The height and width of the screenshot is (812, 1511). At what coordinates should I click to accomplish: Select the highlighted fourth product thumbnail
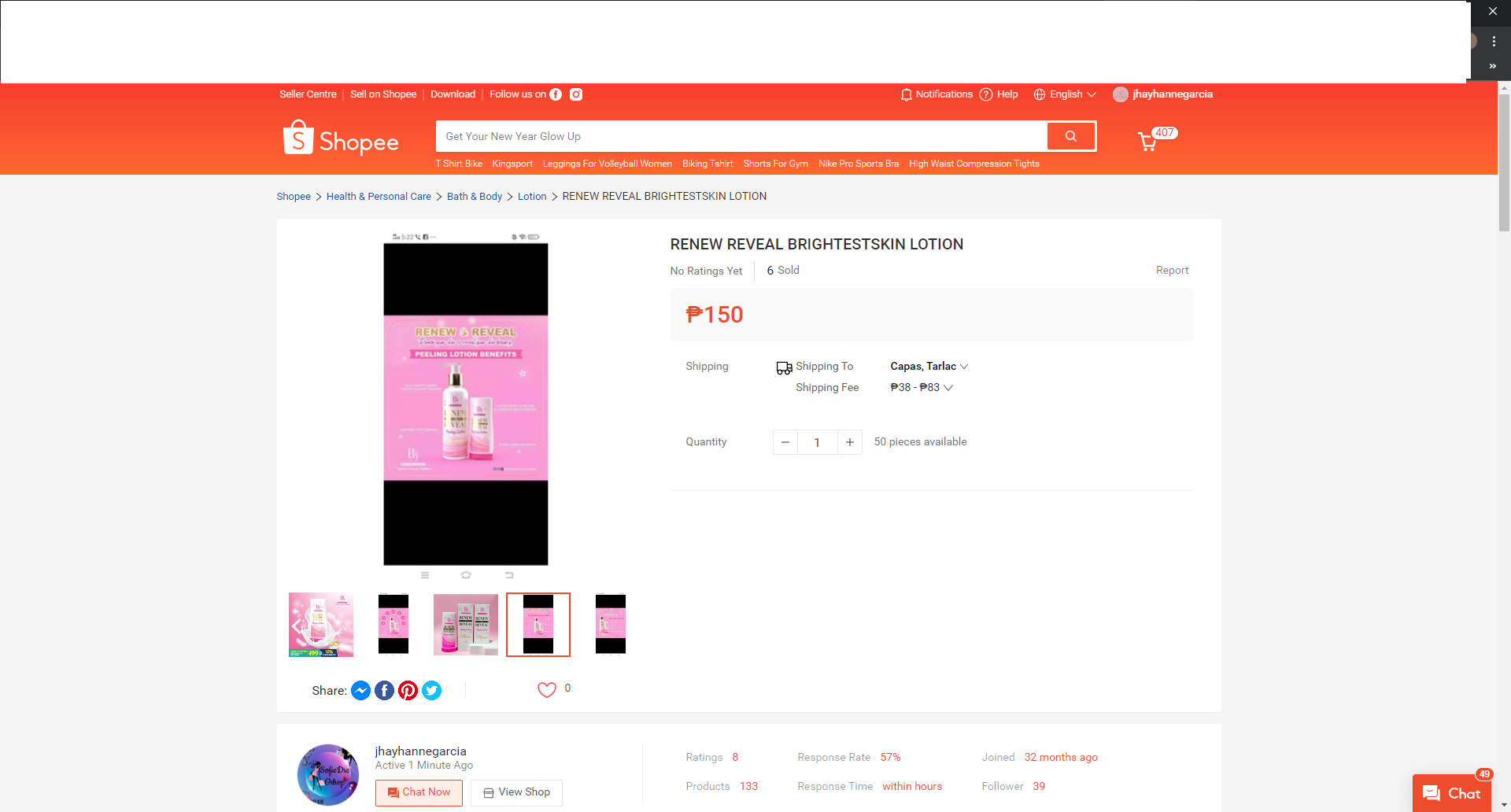pyautogui.click(x=538, y=625)
